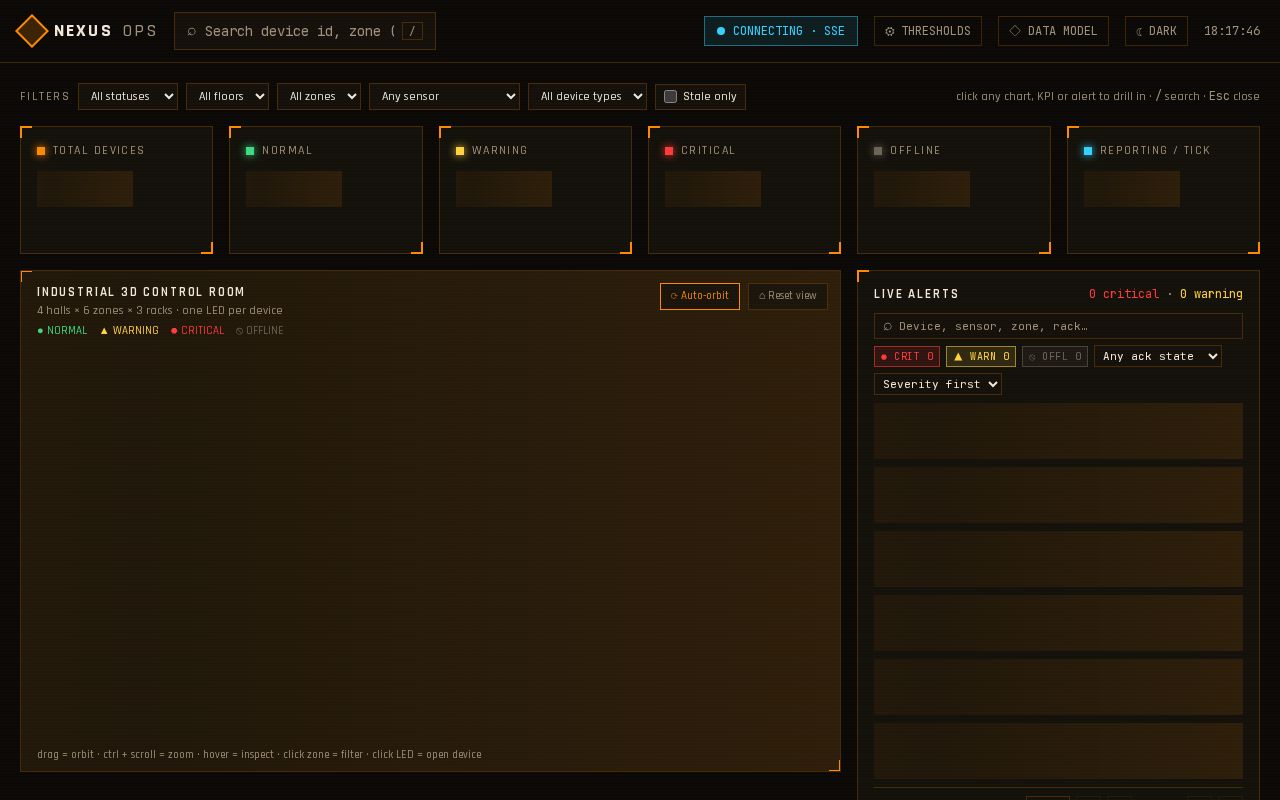Click the Normal legend entry

tap(62, 331)
